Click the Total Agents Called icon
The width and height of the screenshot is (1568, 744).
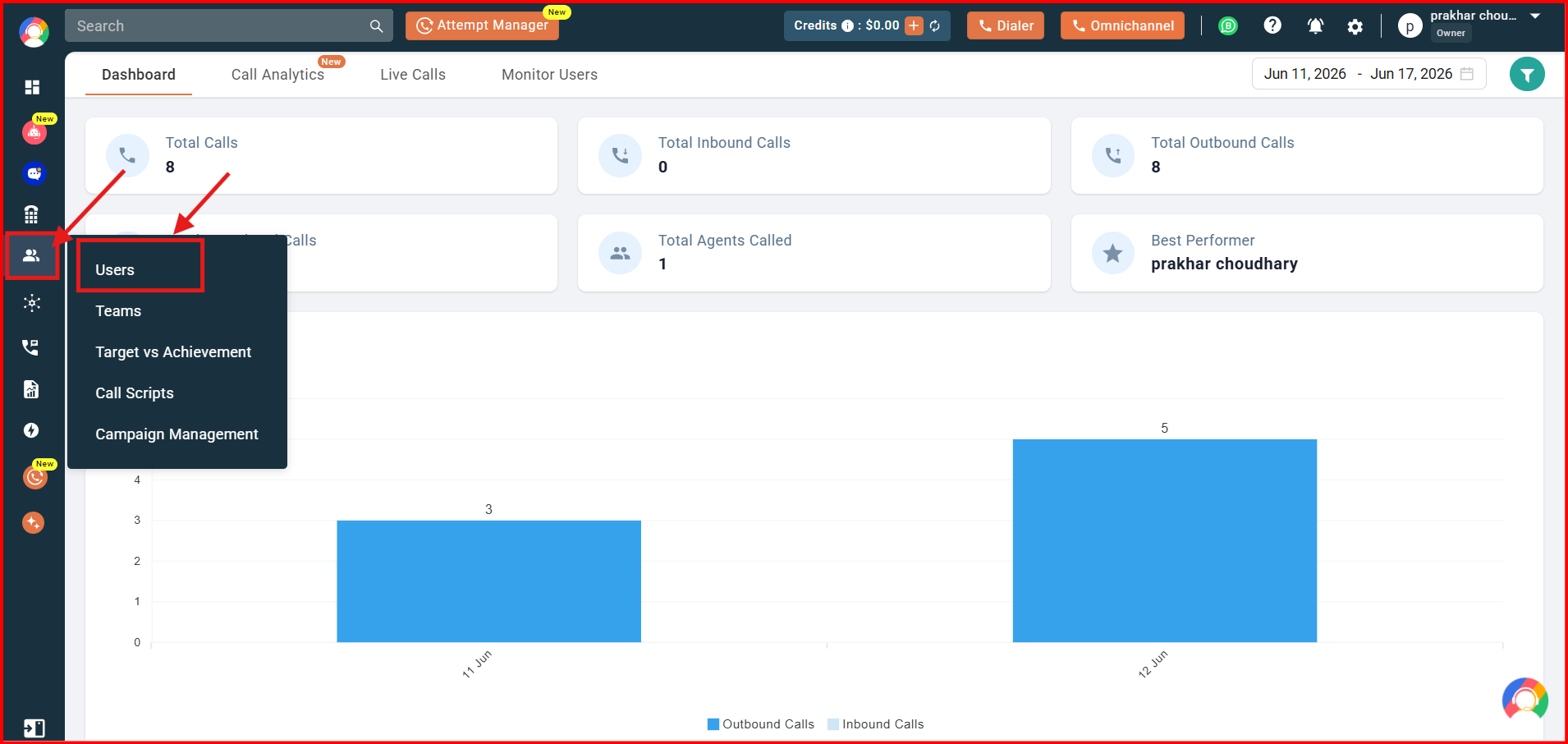click(620, 253)
